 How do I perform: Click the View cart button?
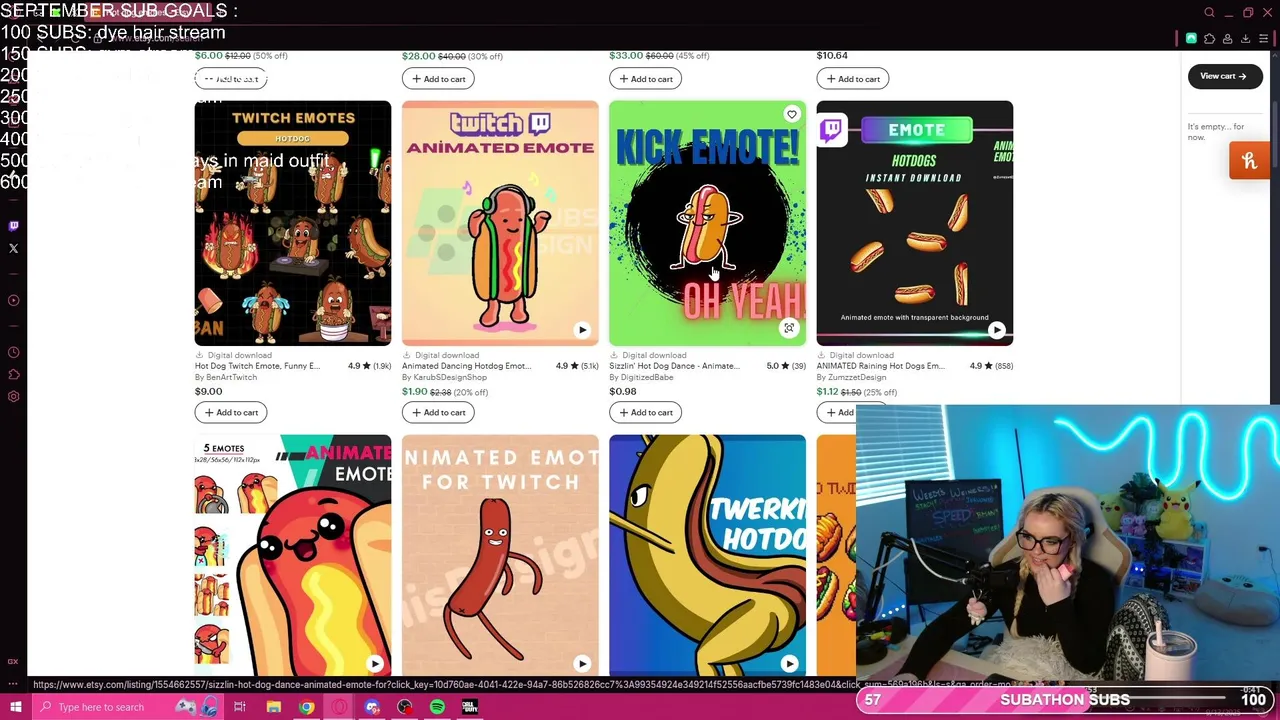(1223, 76)
